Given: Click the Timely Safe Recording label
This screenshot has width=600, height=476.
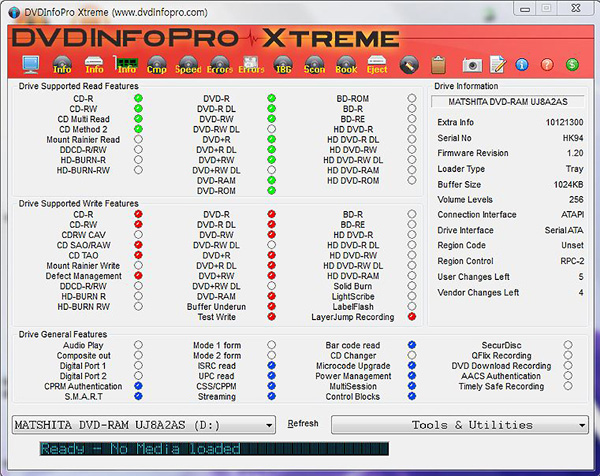Looking at the screenshot, I should coord(501,386).
